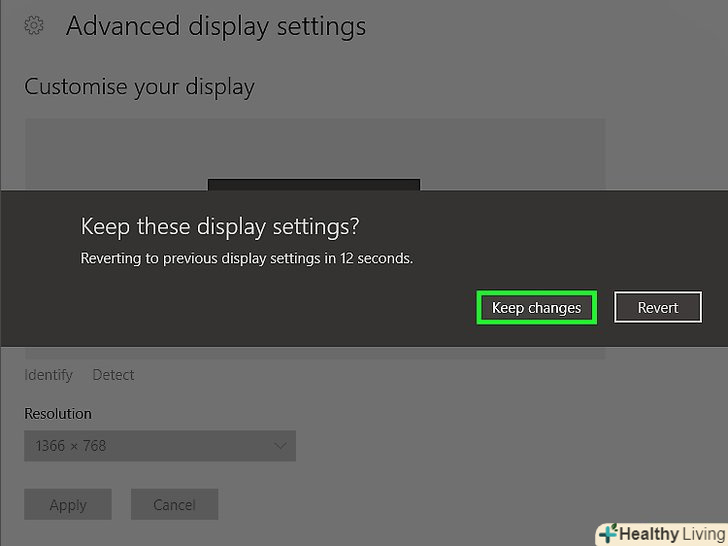The height and width of the screenshot is (546, 728).
Task: Select the display monitor preview thumbnail
Action: coord(314,184)
